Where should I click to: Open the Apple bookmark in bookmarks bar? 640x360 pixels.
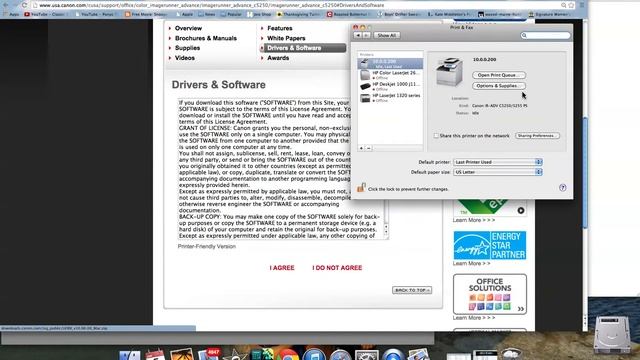coord(184,14)
